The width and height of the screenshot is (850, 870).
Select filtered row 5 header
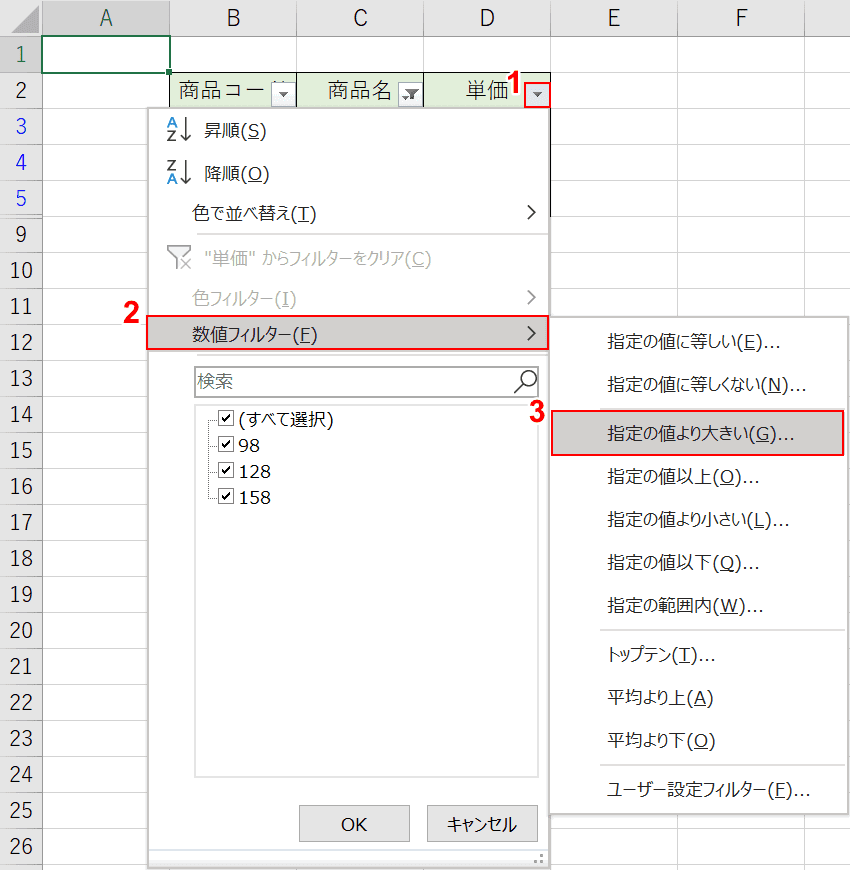click(x=21, y=198)
